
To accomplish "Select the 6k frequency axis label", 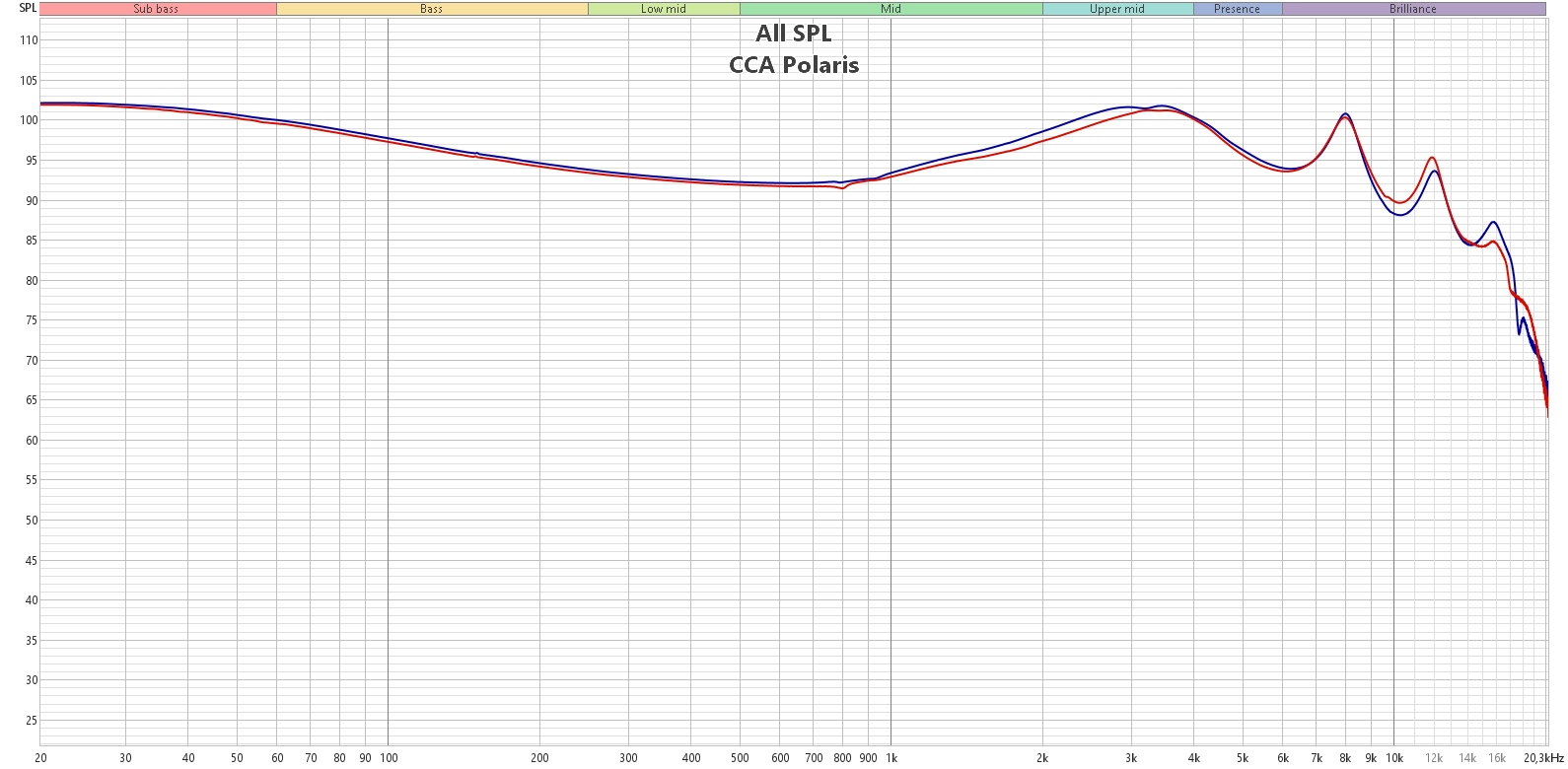I will [1283, 758].
